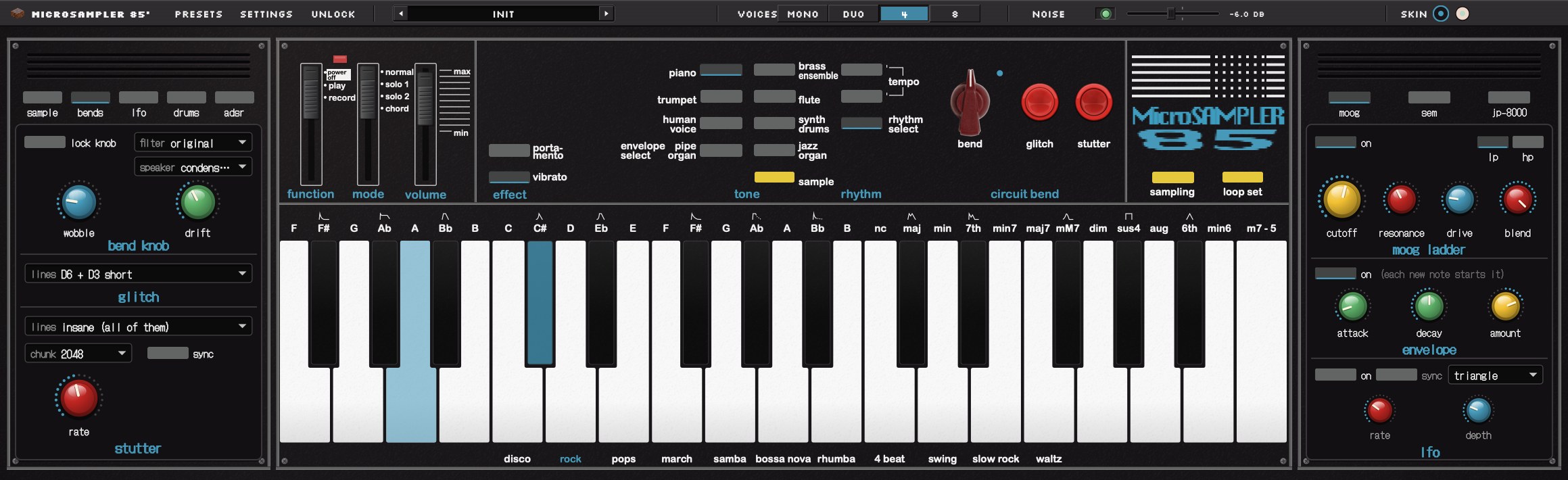Screen dimensions: 1568x480
Task: Click the red glitch circuit bend button
Action: [x=1039, y=103]
